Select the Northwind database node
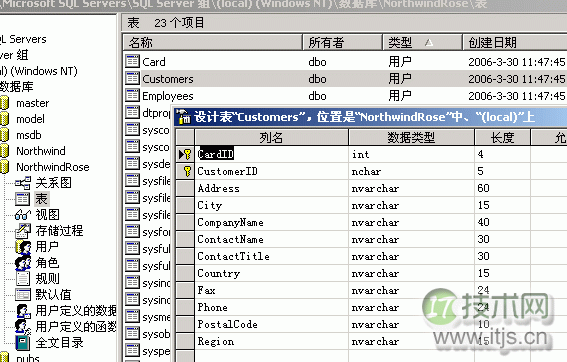Screen dimensions: 567x362 tap(41, 151)
